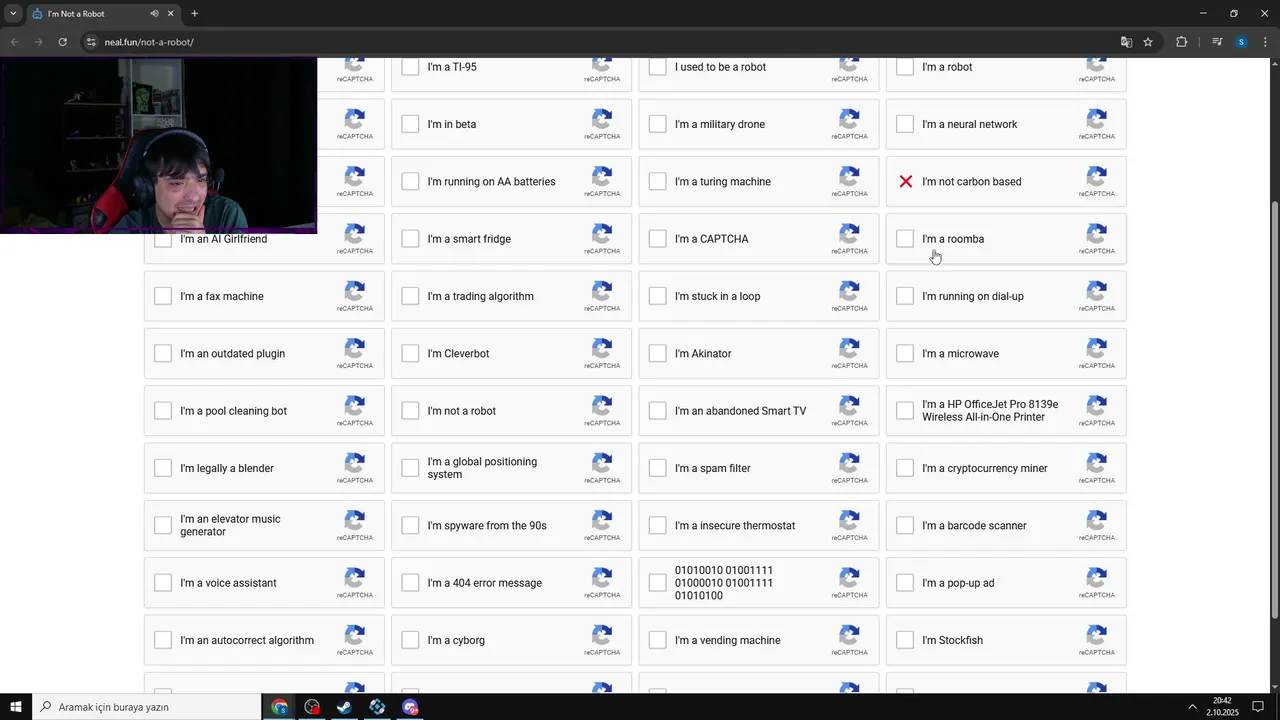Tick the I'm a TI-95 checkbox
This screenshot has height=720, width=1280.
point(410,67)
